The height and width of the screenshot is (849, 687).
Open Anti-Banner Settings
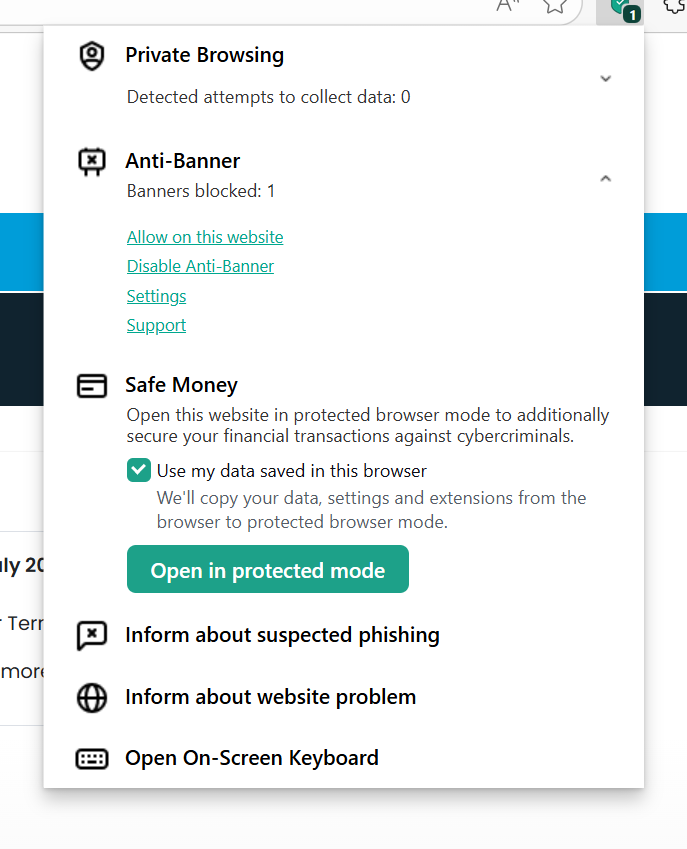156,296
